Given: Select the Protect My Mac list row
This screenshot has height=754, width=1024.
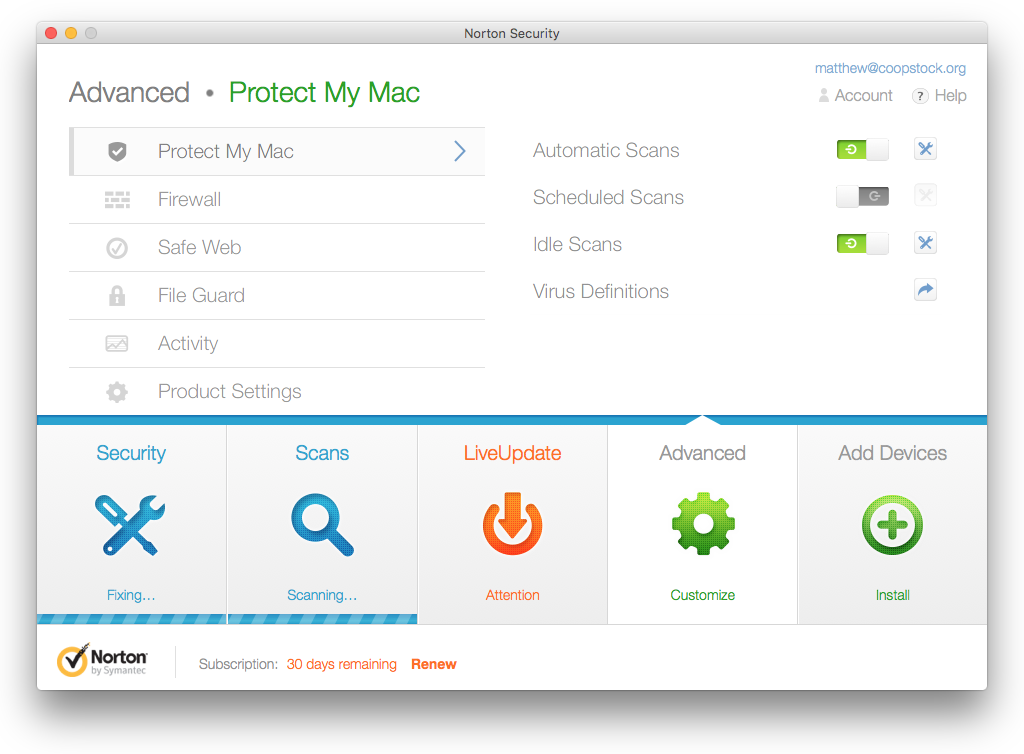Looking at the screenshot, I should coord(277,151).
